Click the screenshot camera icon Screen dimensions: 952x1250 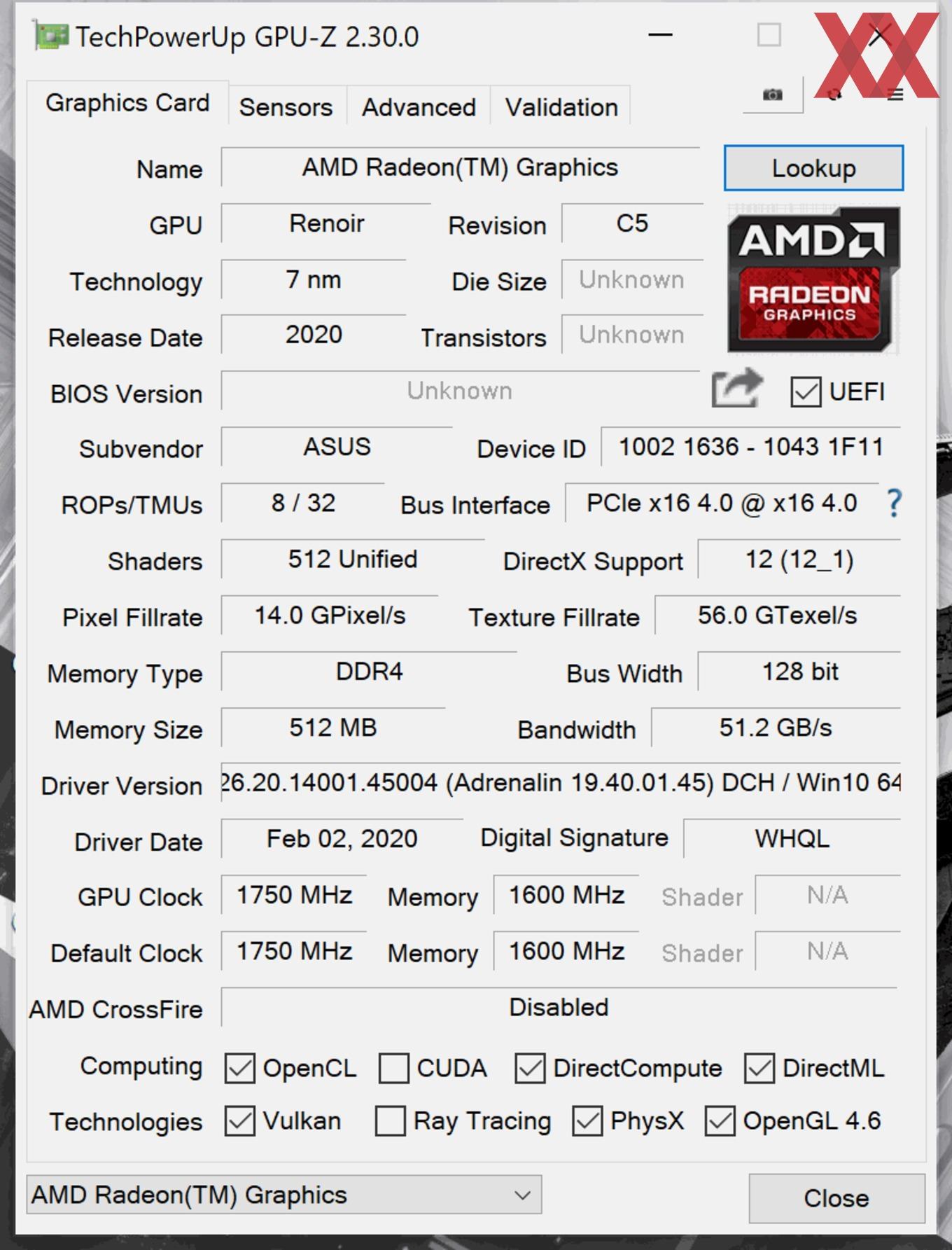773,95
